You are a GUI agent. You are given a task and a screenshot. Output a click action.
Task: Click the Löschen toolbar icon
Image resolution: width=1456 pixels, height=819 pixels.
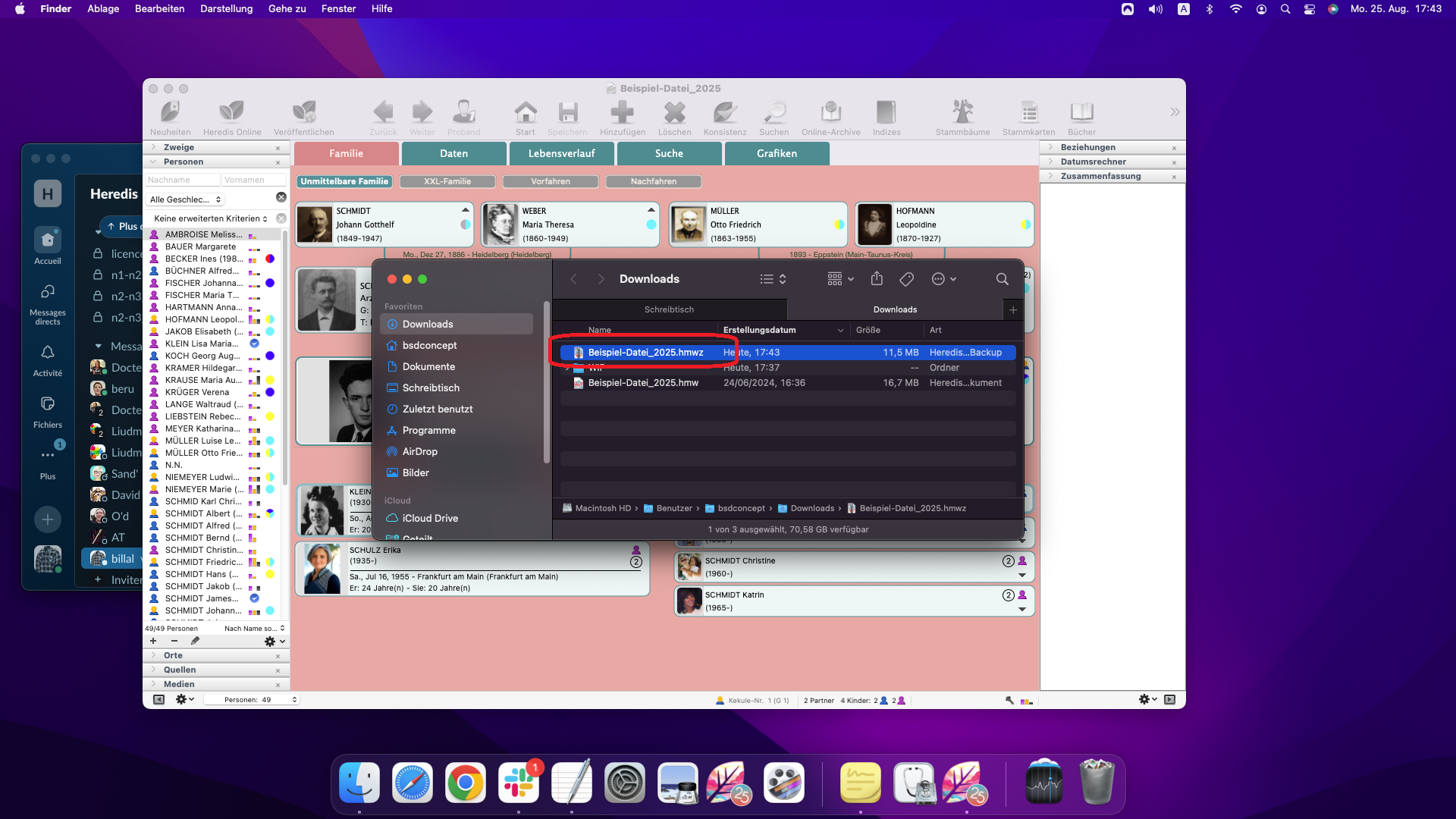tap(674, 112)
